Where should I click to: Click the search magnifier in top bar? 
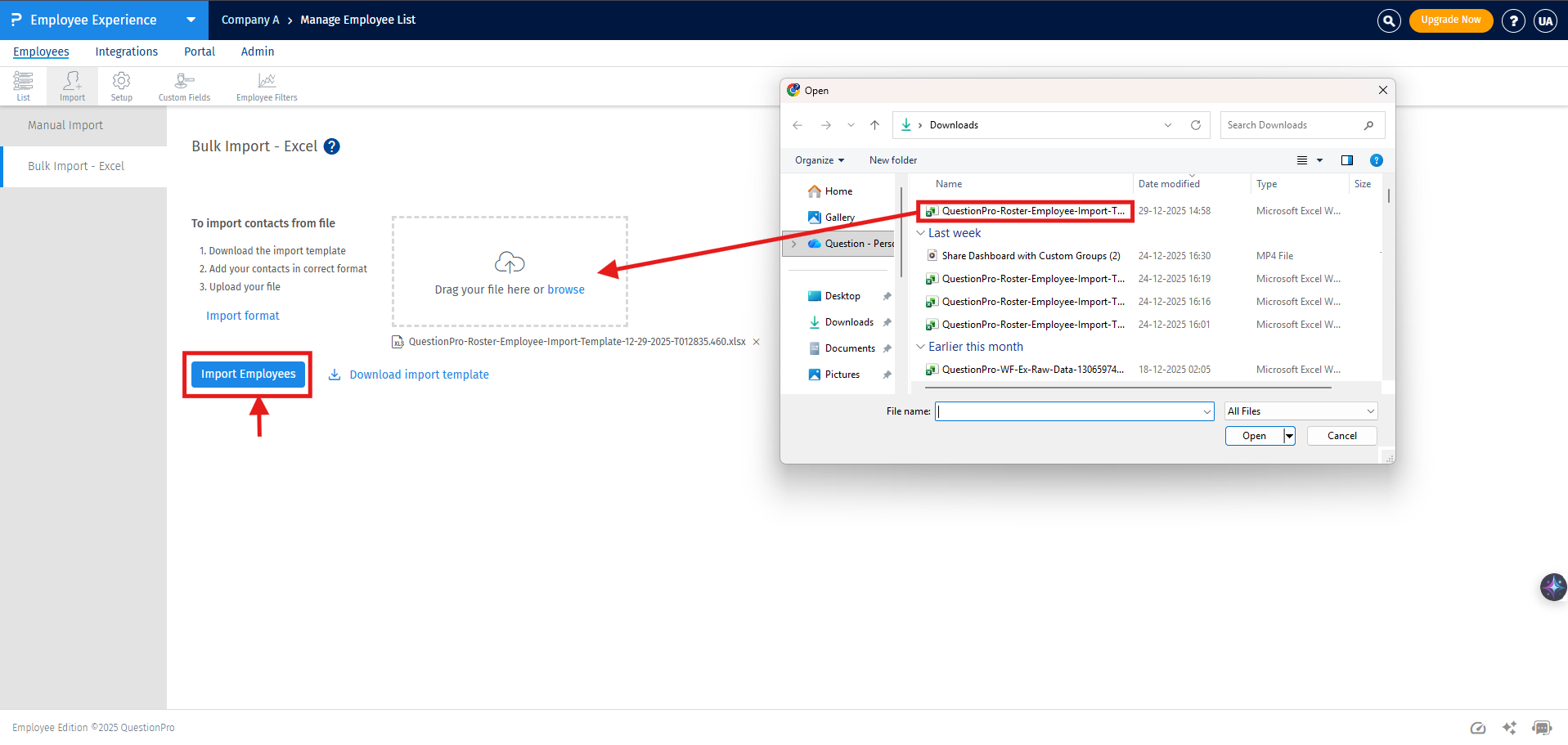tap(1389, 20)
